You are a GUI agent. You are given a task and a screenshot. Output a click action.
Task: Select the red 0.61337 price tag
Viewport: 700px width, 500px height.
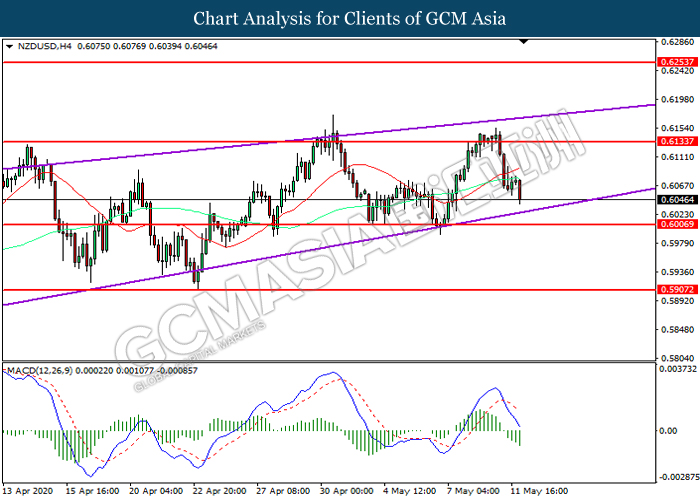tap(673, 142)
